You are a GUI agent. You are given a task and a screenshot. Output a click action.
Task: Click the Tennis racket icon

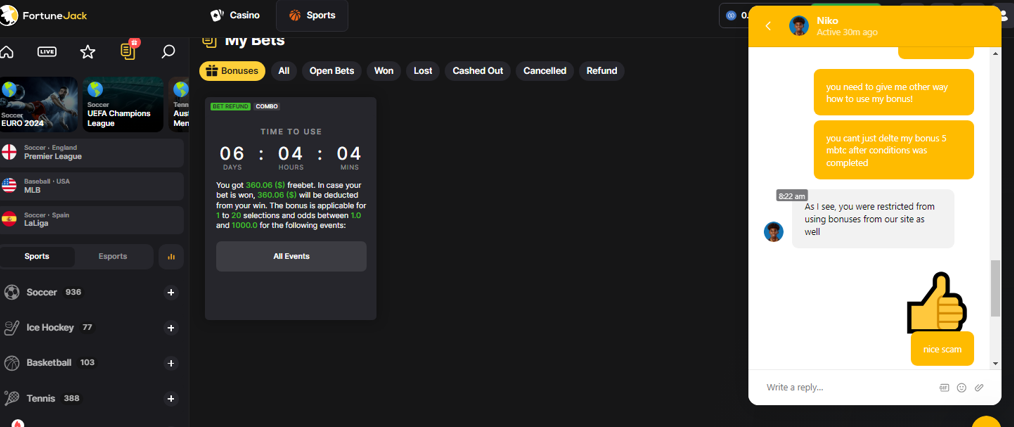pos(11,399)
